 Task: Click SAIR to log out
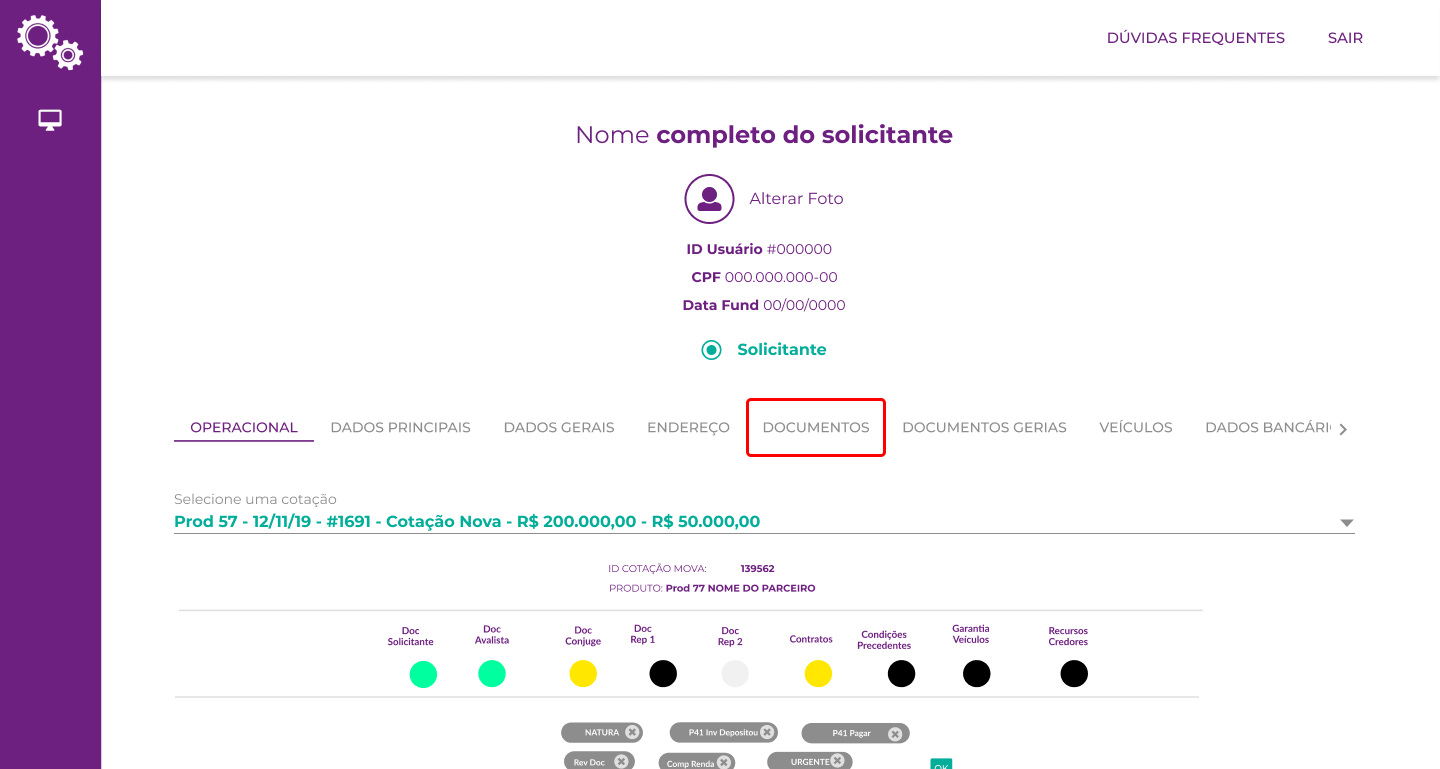[1345, 38]
